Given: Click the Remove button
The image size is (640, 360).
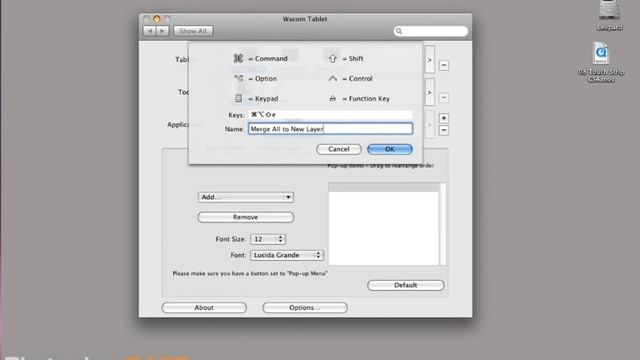Looking at the screenshot, I should [246, 217].
